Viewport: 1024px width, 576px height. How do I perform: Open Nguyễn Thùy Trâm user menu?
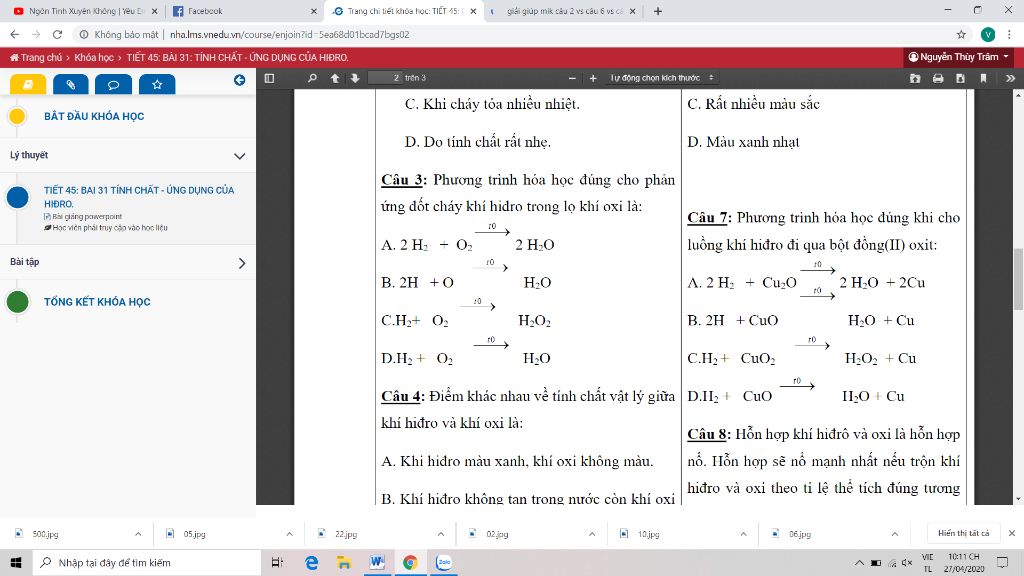pos(958,57)
